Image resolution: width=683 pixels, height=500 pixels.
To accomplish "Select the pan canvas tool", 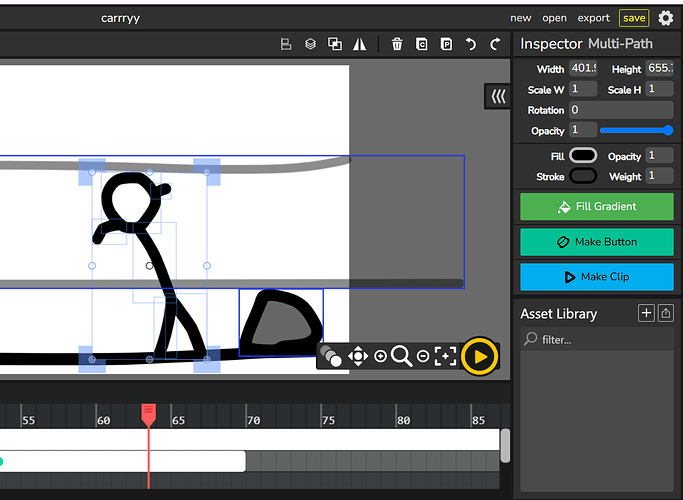I will tap(357, 356).
